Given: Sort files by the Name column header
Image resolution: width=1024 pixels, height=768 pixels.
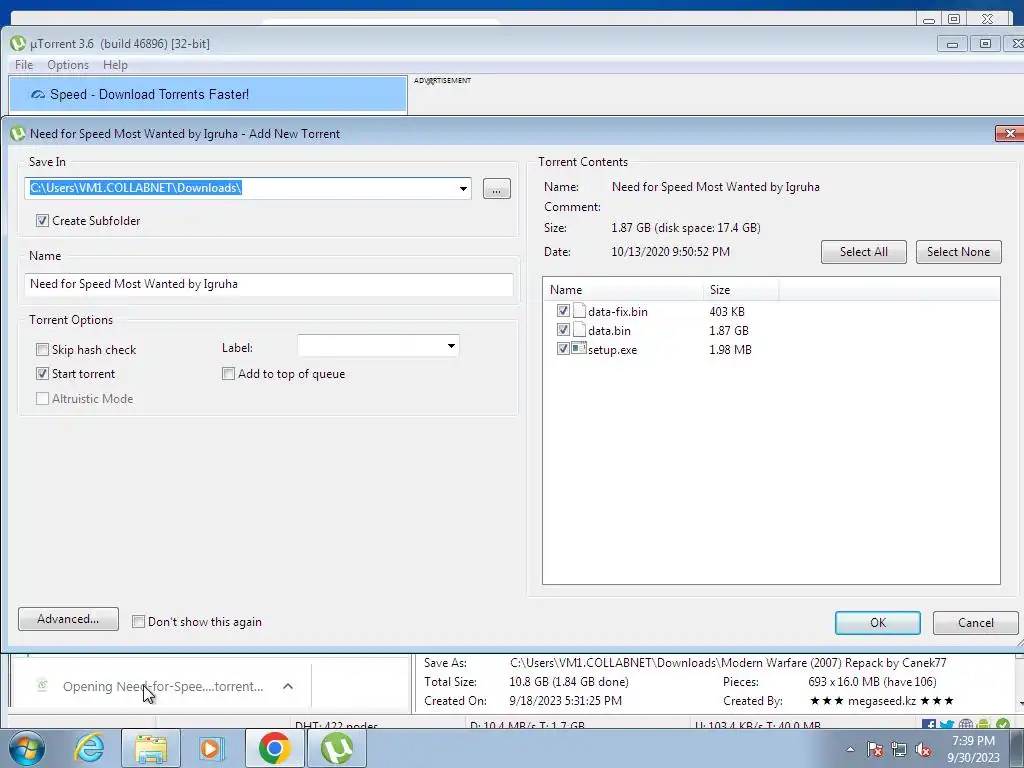Looking at the screenshot, I should click(x=623, y=290).
